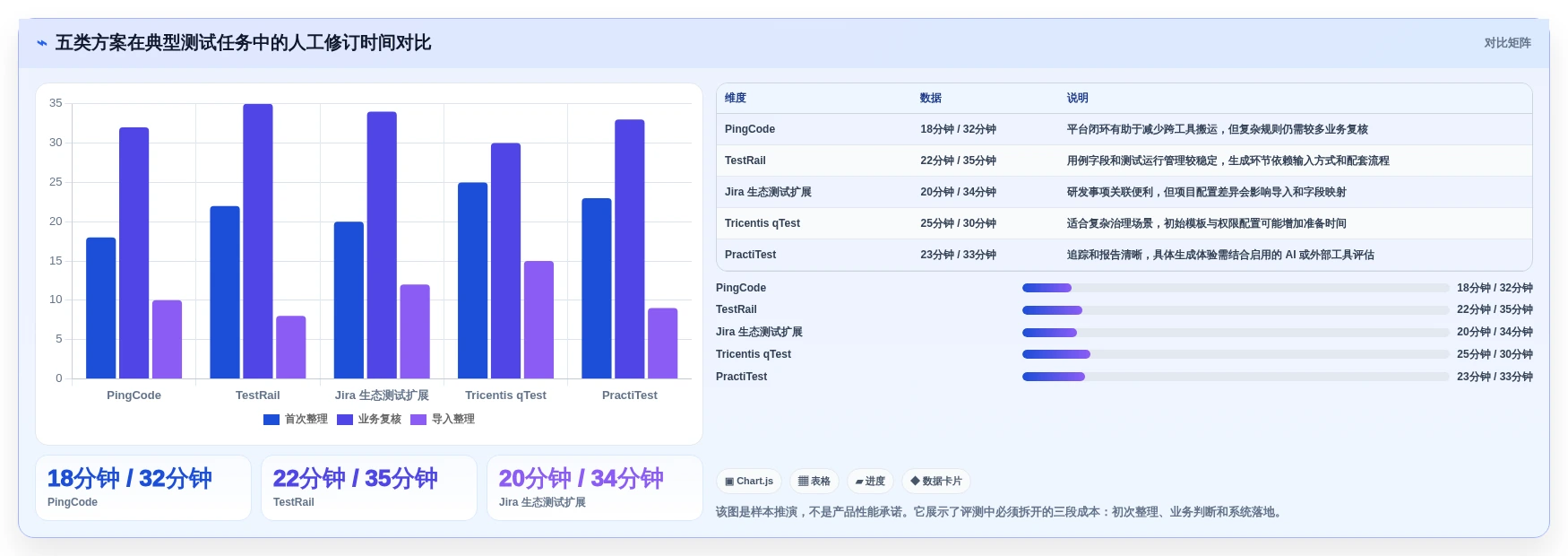Click the Chart.js tag chip
The width and height of the screenshot is (1568, 556).
749,482
